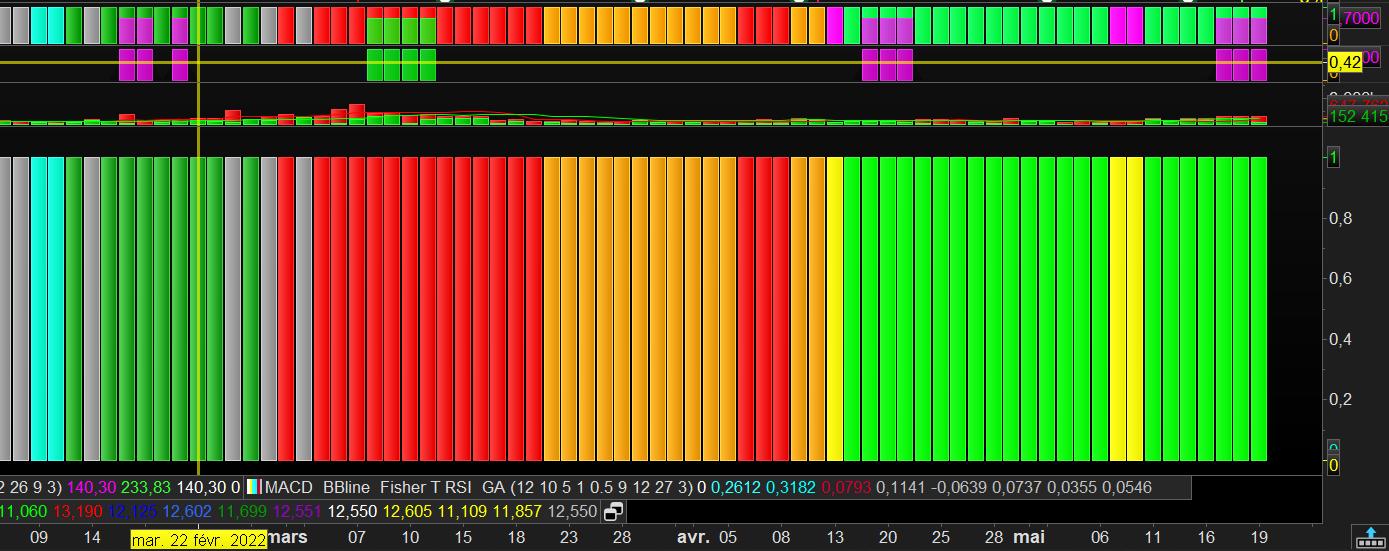
Task: Click the 'avr.' month label on time axis
Action: pos(693,538)
